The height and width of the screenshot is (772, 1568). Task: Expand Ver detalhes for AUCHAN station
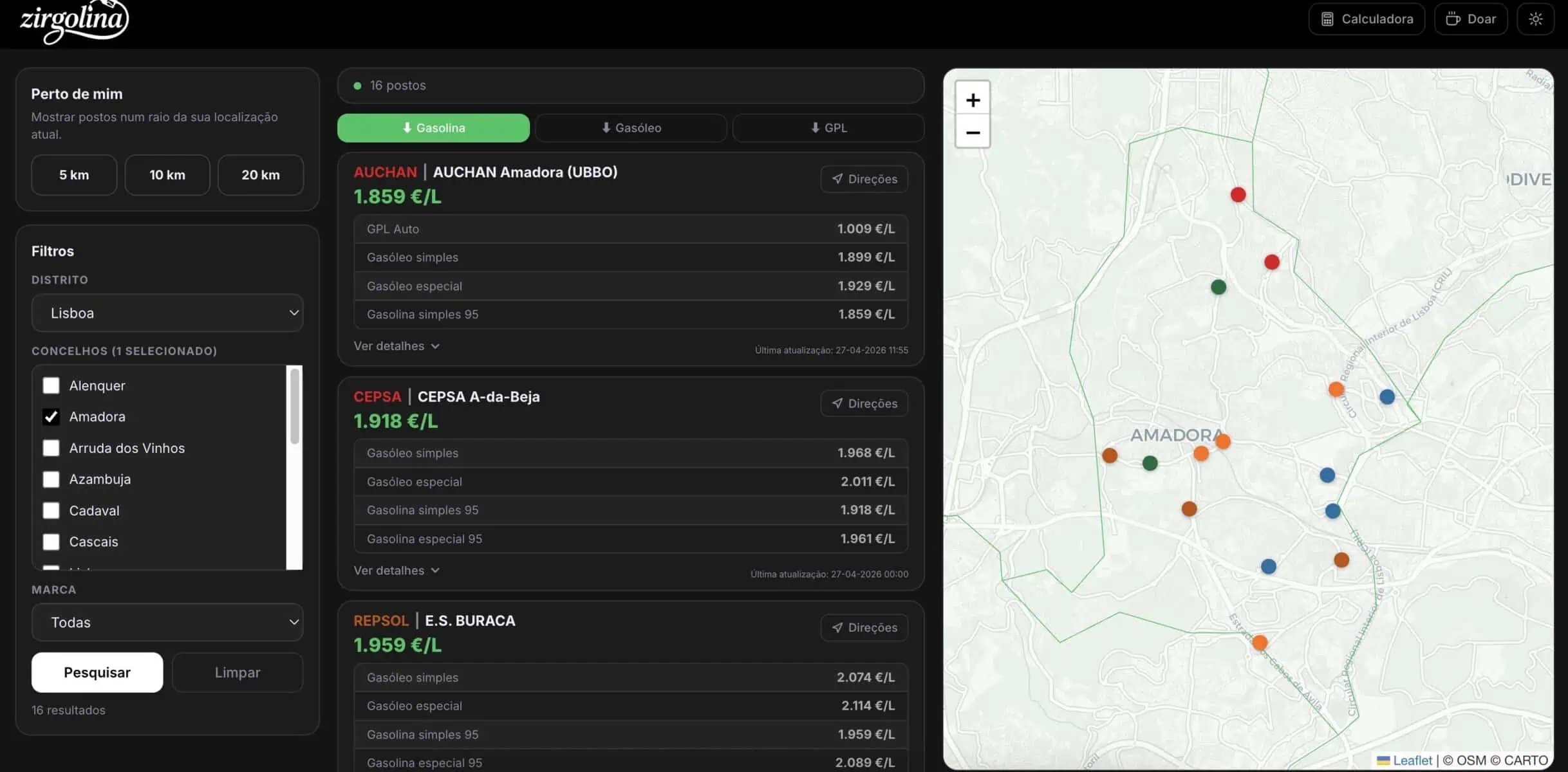tap(396, 346)
